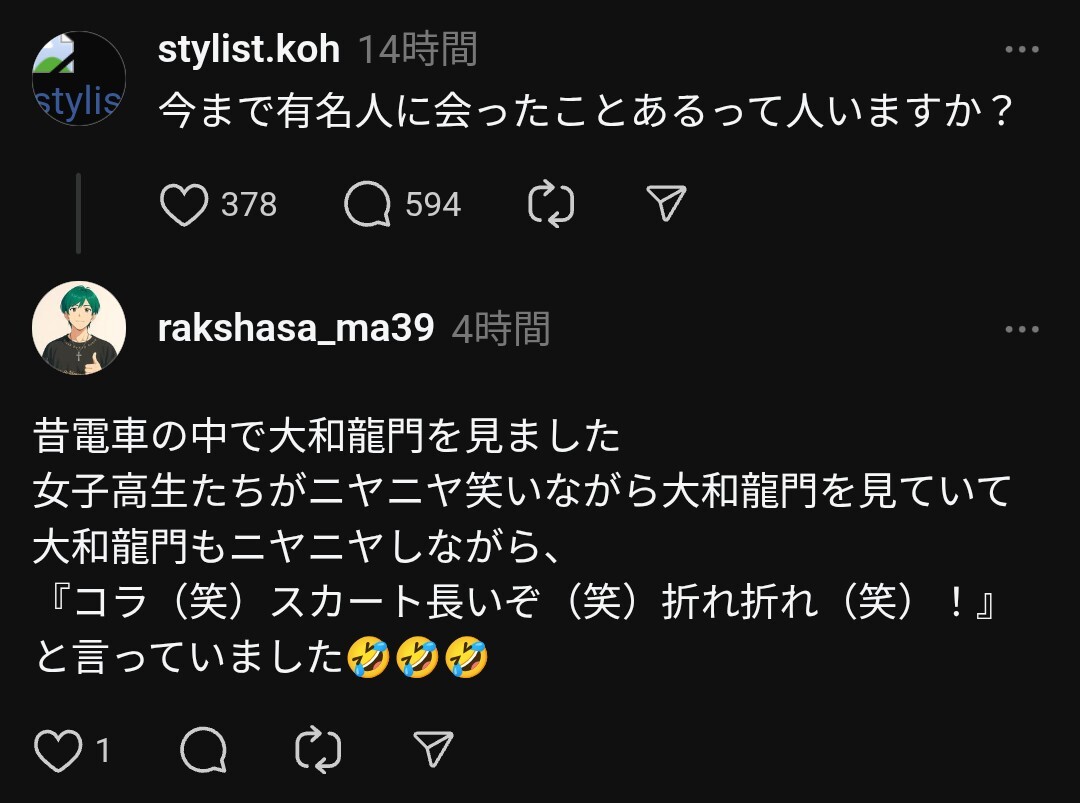The image size is (1080, 803).
Task: Open more options for rakshasa_ma39's reply
Action: pos(1022,329)
